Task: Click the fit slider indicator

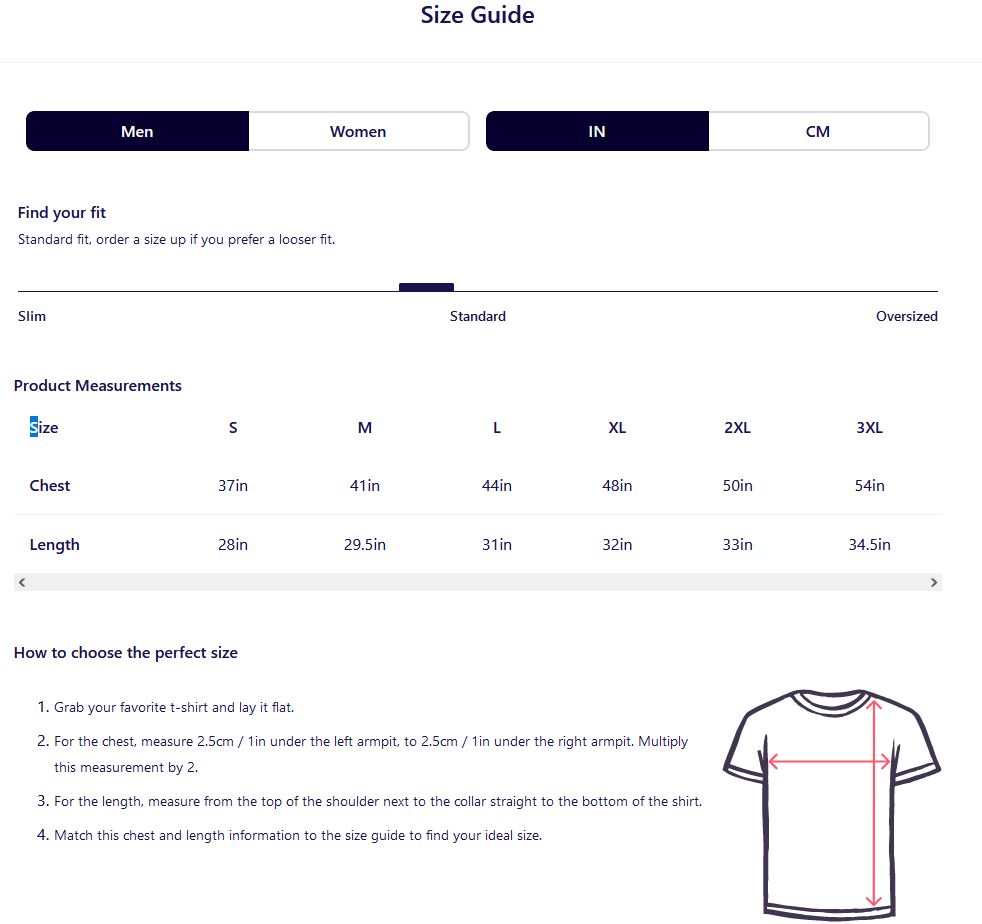Action: click(426, 288)
